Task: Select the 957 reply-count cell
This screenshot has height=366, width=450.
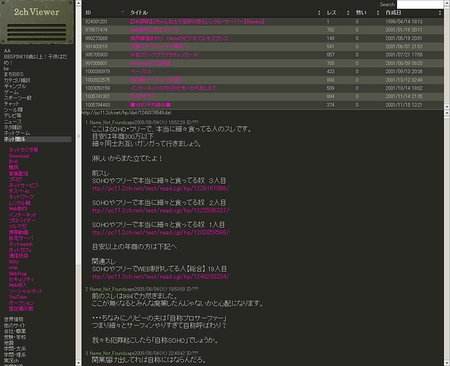Action: click(331, 55)
